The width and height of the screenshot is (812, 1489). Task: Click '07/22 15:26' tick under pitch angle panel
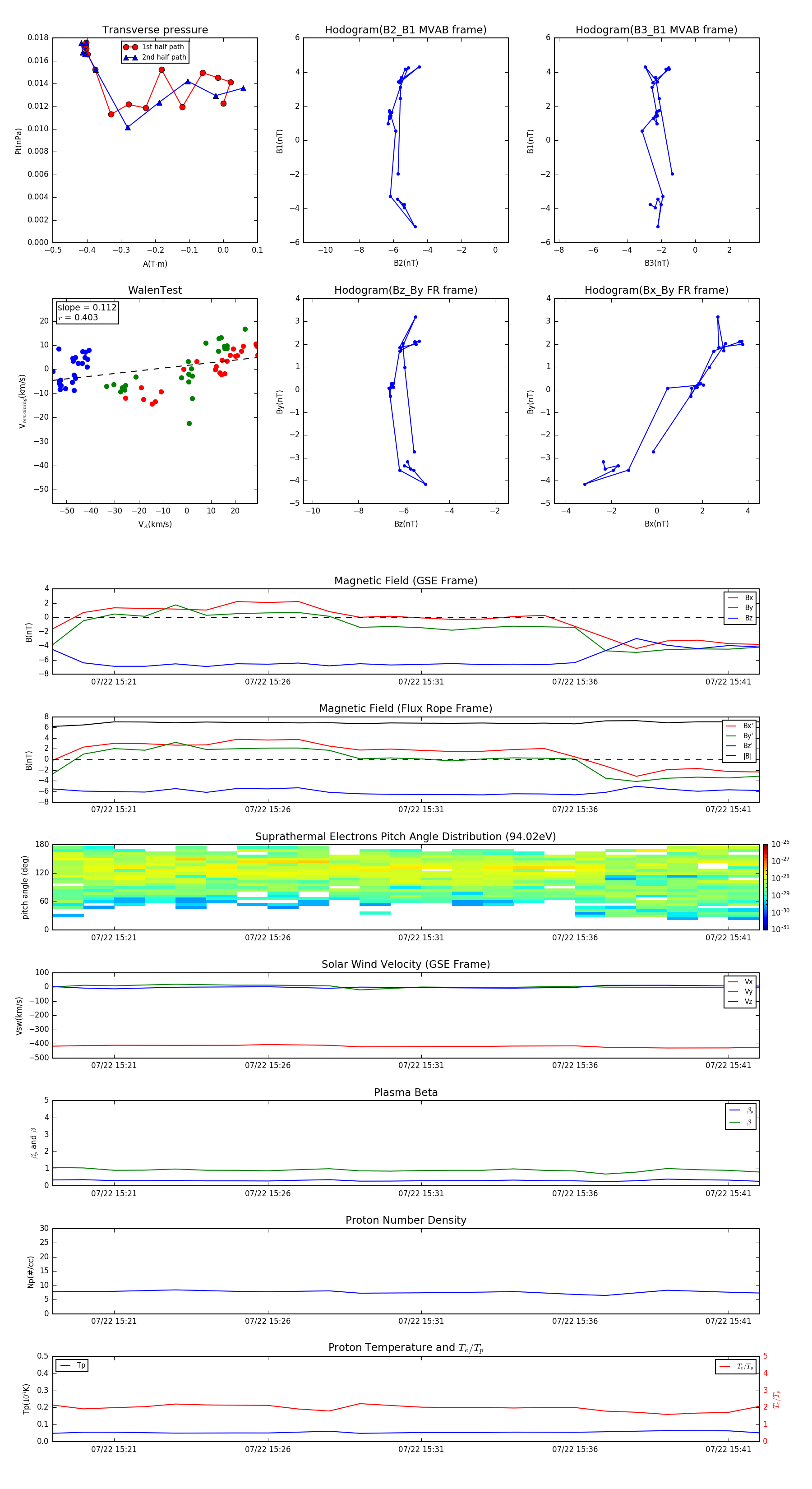coord(268,938)
